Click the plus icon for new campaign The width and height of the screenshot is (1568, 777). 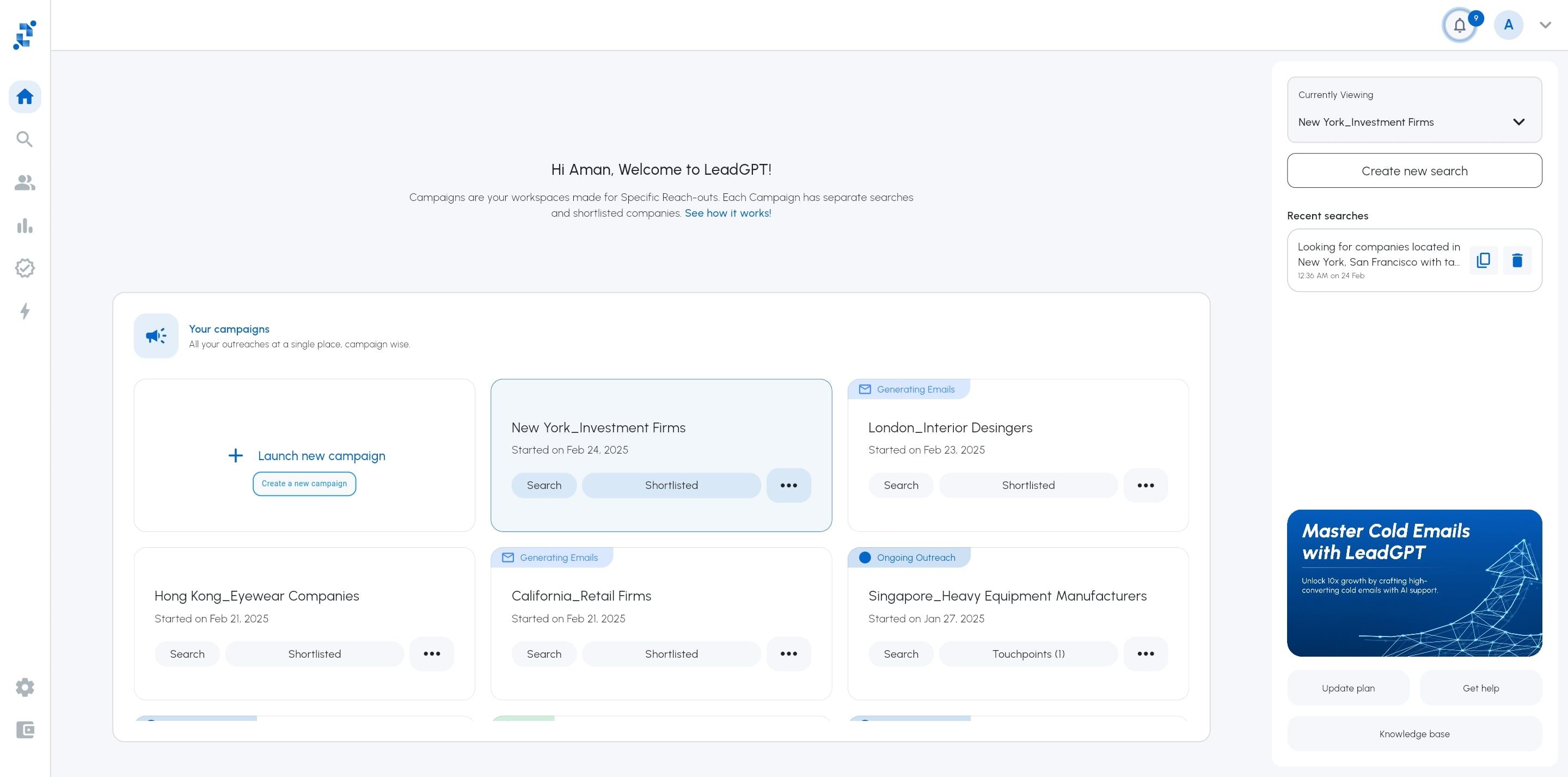tap(236, 456)
